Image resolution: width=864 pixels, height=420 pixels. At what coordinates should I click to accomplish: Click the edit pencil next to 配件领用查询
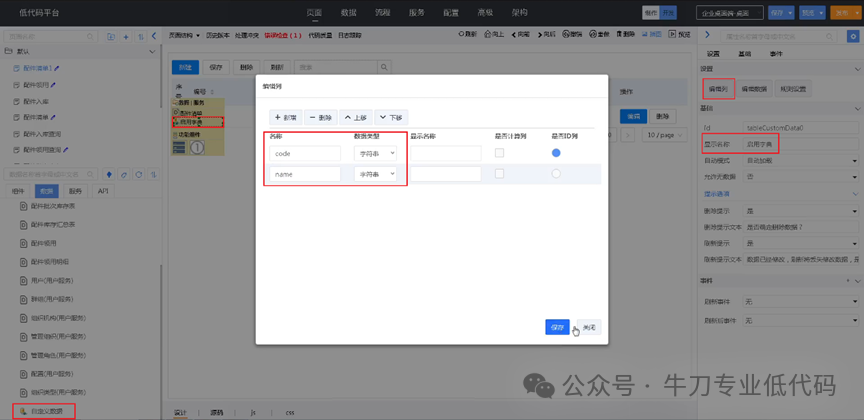66,149
